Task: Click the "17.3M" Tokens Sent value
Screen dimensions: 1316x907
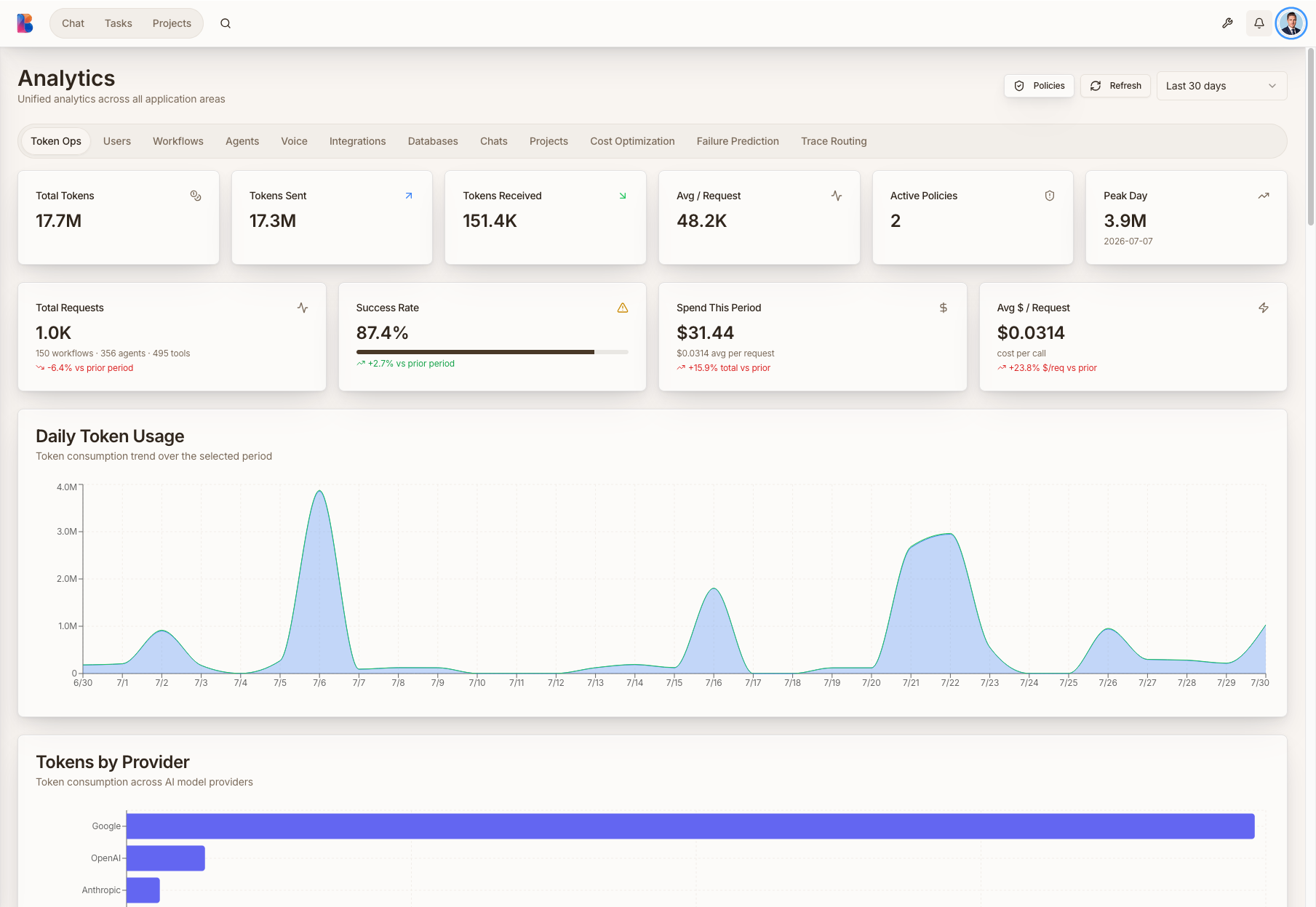Action: click(x=273, y=221)
